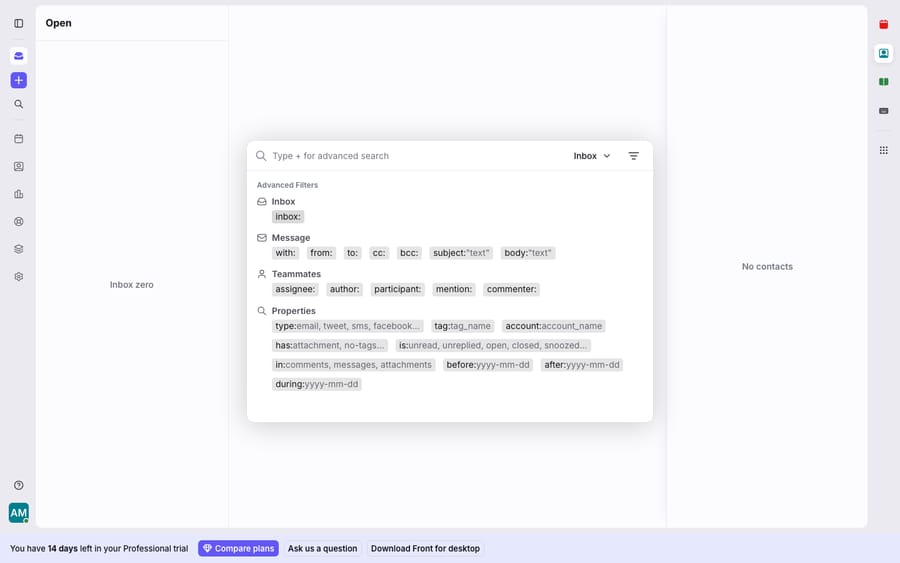Click the filter lines icon in search box
This screenshot has height=563, width=900.
coord(633,156)
